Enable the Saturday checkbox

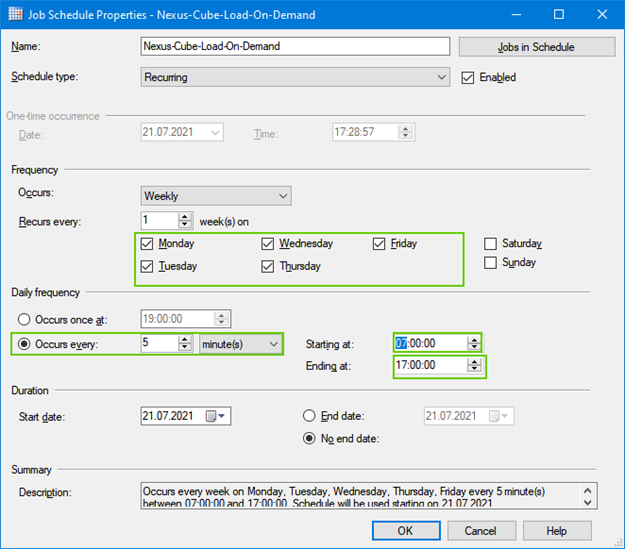coord(491,244)
